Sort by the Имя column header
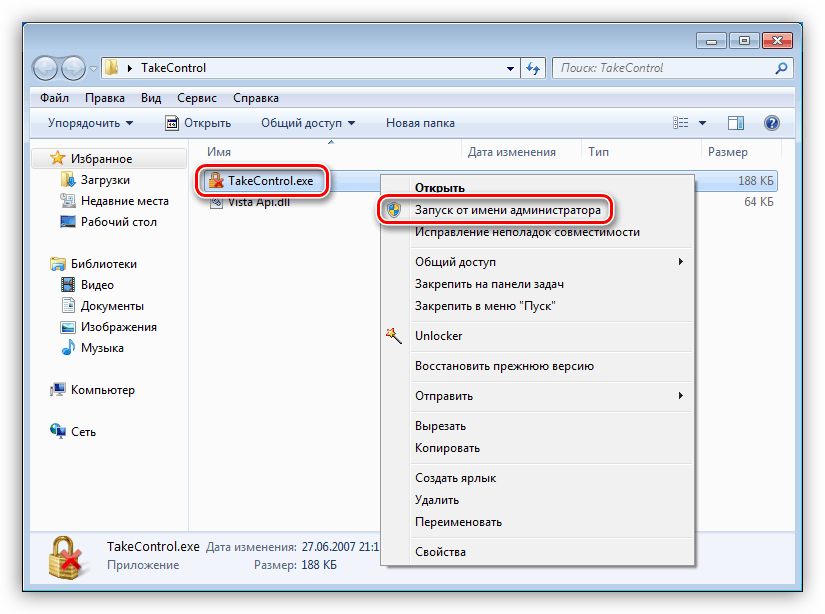Image resolution: width=825 pixels, height=614 pixels. (x=219, y=152)
